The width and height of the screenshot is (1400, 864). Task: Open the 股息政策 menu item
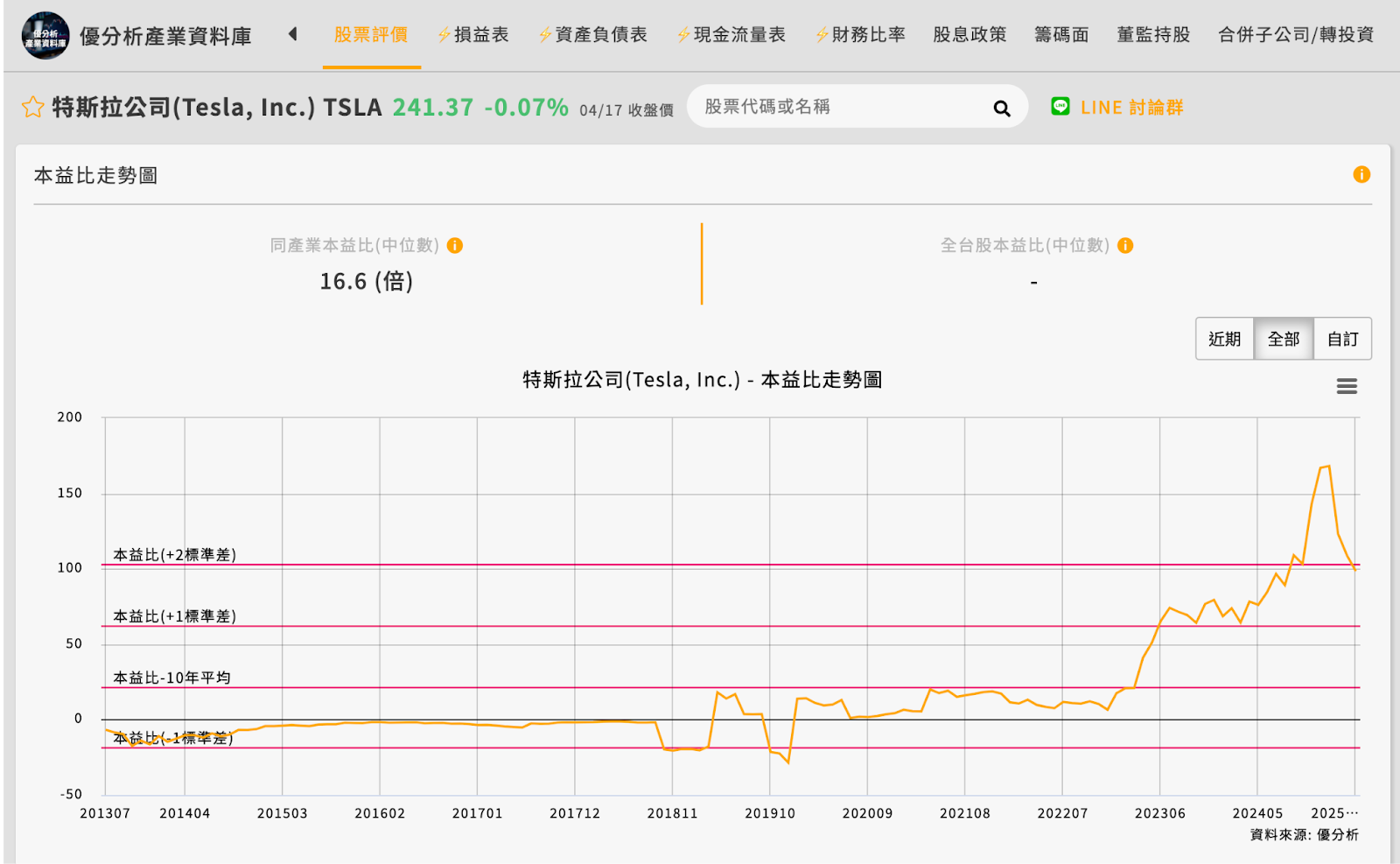[x=969, y=35]
